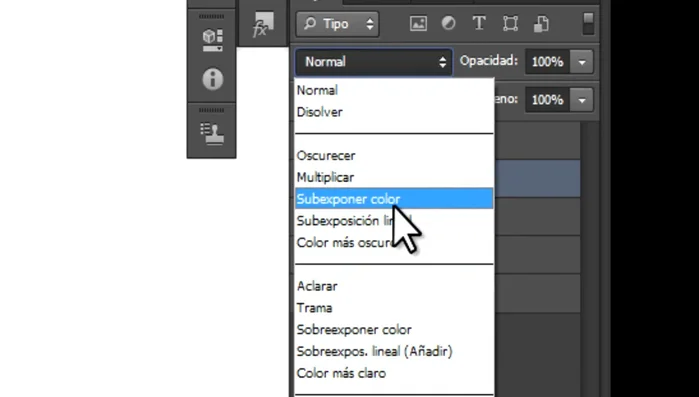The width and height of the screenshot is (699, 397).
Task: Choose Oscurecer blend mode
Action: click(x=394, y=156)
